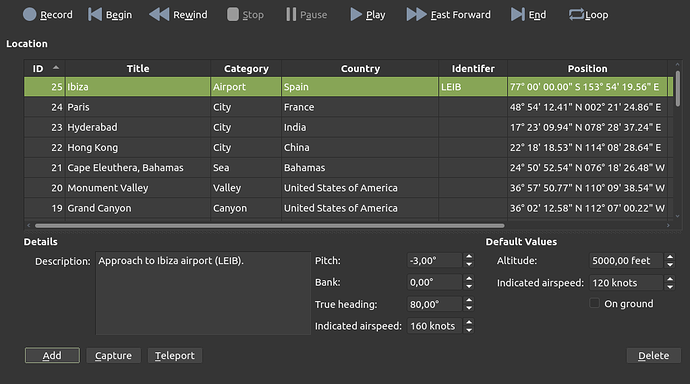Start playback with Play

coord(367,15)
